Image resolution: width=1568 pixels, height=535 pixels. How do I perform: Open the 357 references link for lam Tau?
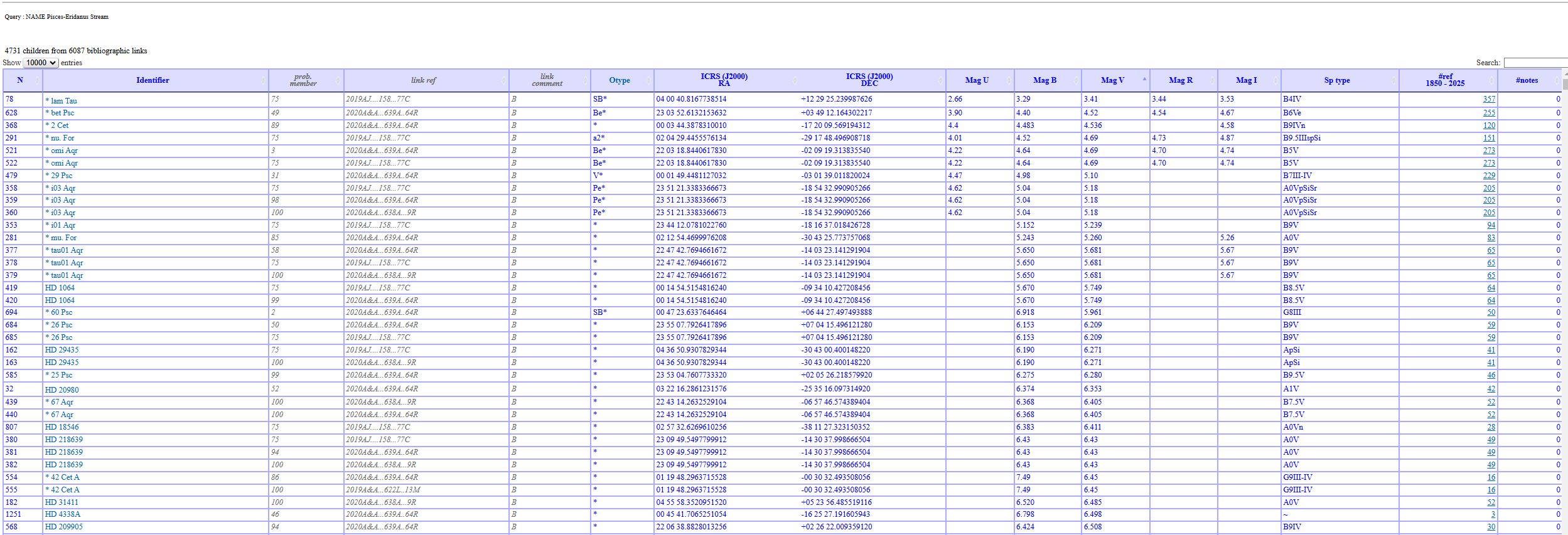click(x=1488, y=99)
